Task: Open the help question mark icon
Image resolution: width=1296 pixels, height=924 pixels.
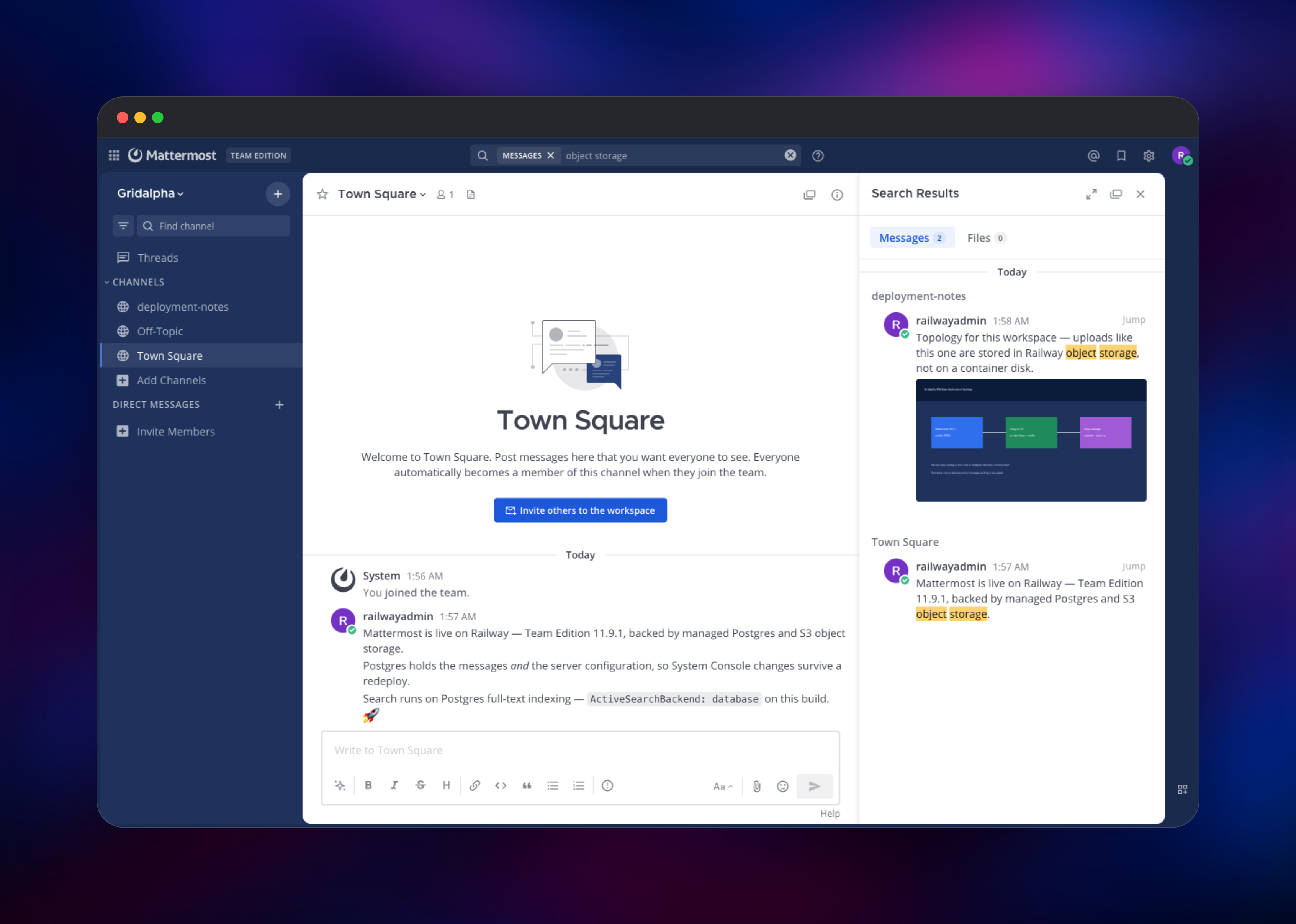Action: tap(818, 156)
